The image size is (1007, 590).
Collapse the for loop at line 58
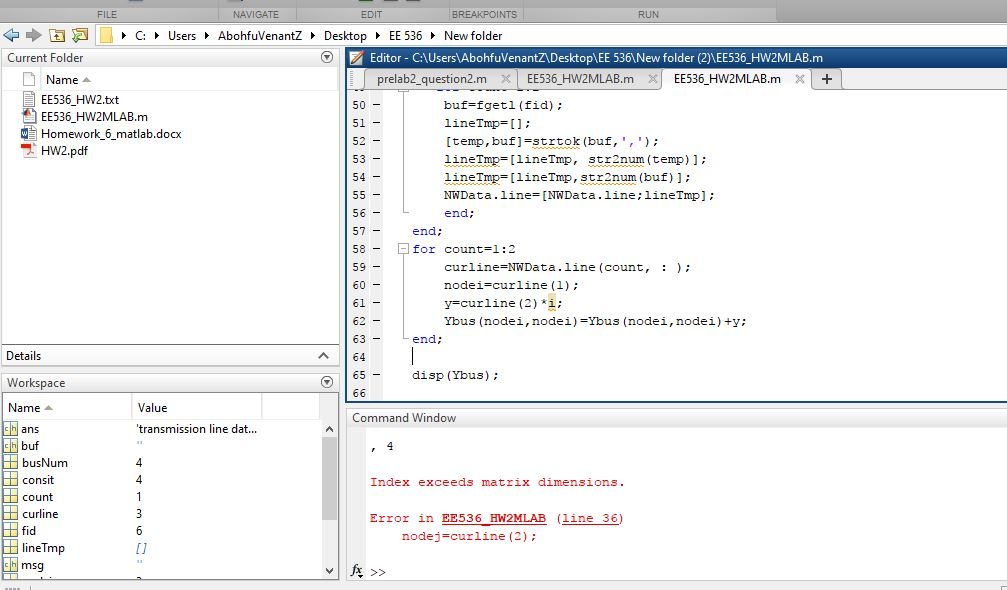[x=402, y=249]
